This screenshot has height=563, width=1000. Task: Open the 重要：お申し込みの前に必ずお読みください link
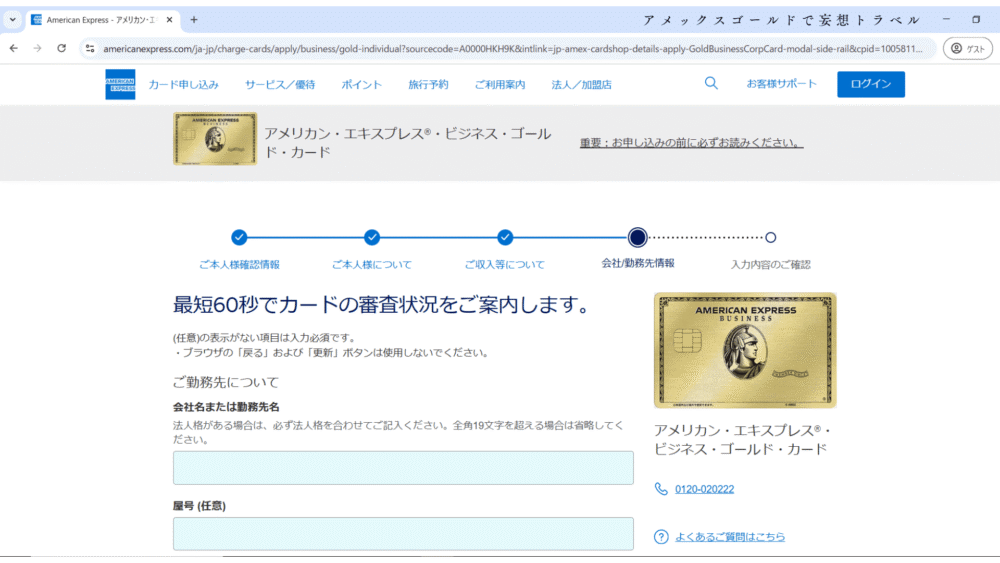click(691, 142)
